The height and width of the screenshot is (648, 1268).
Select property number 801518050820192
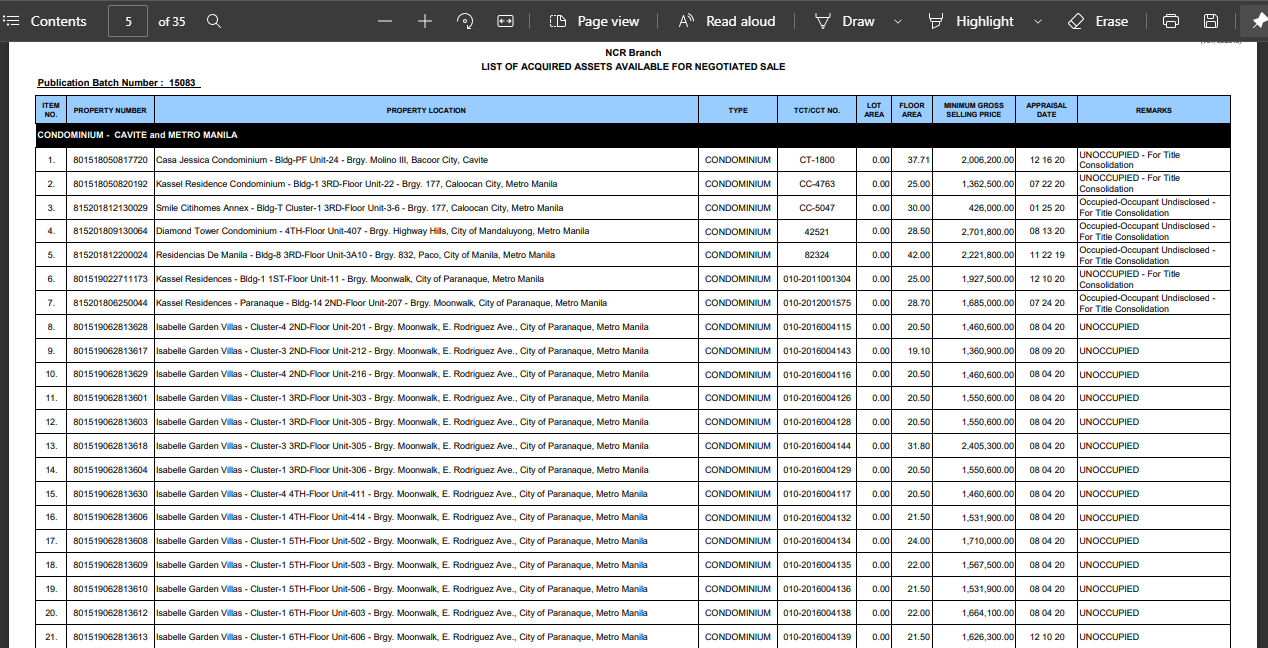coord(110,184)
